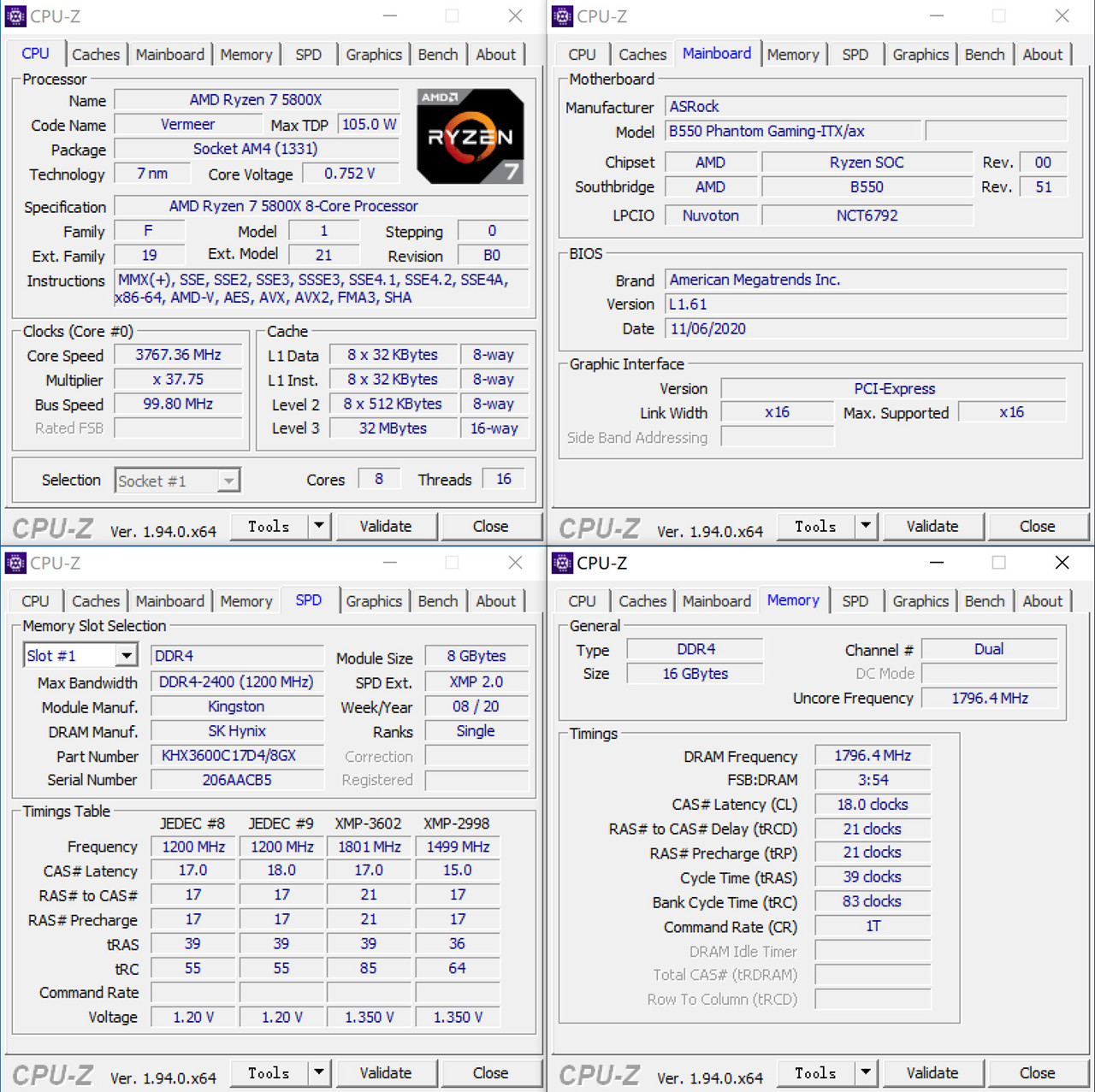Expand Tools dropdown arrow in CPU window
The height and width of the screenshot is (1092, 1095).
[x=319, y=526]
